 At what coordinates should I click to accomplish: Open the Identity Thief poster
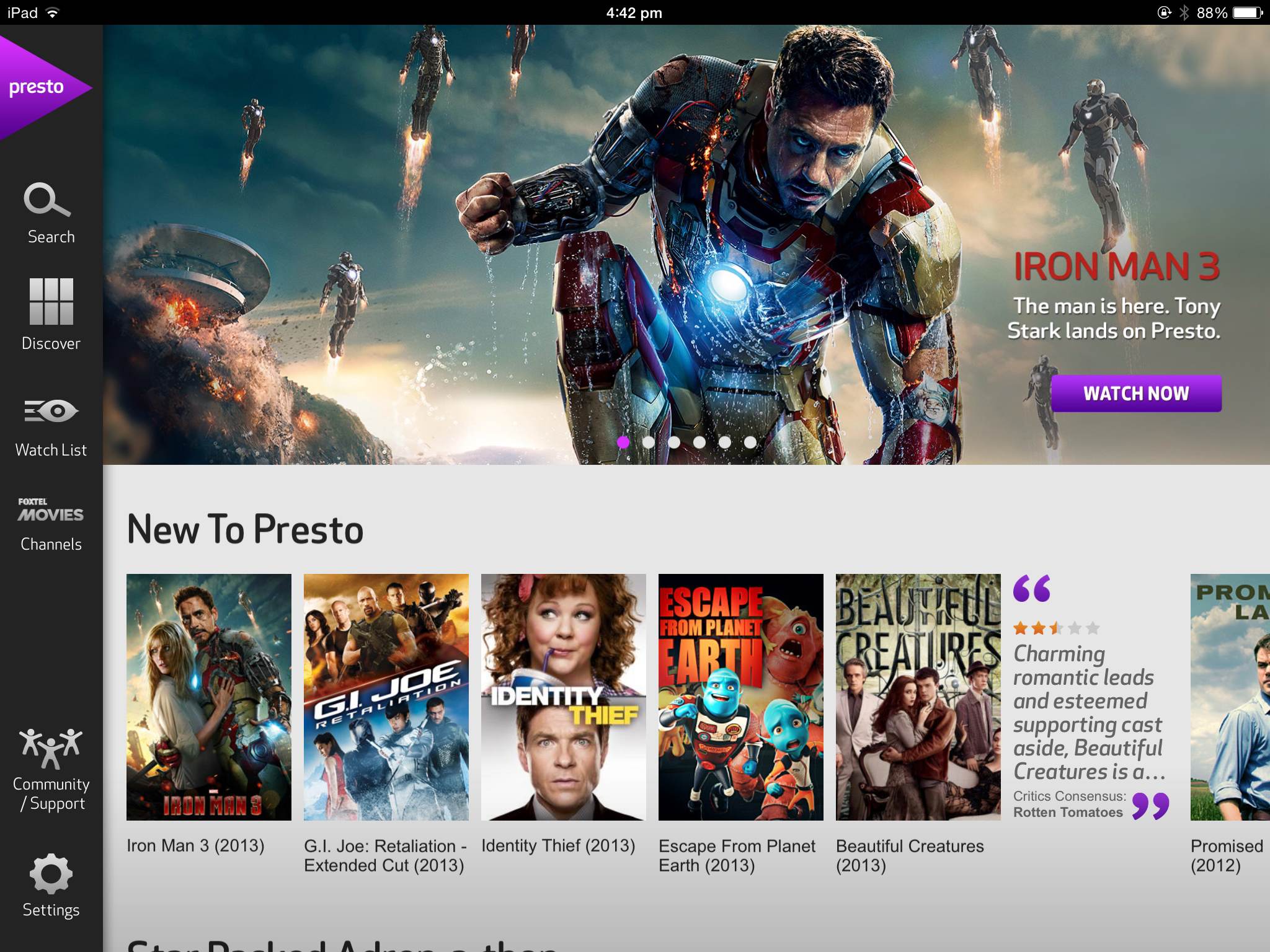564,697
